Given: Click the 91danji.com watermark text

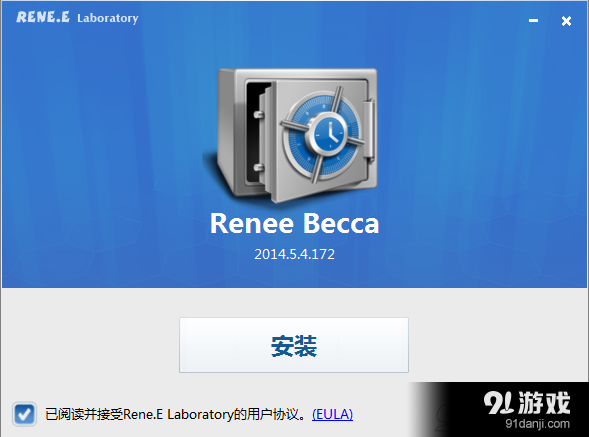Looking at the screenshot, I should tap(538, 424).
